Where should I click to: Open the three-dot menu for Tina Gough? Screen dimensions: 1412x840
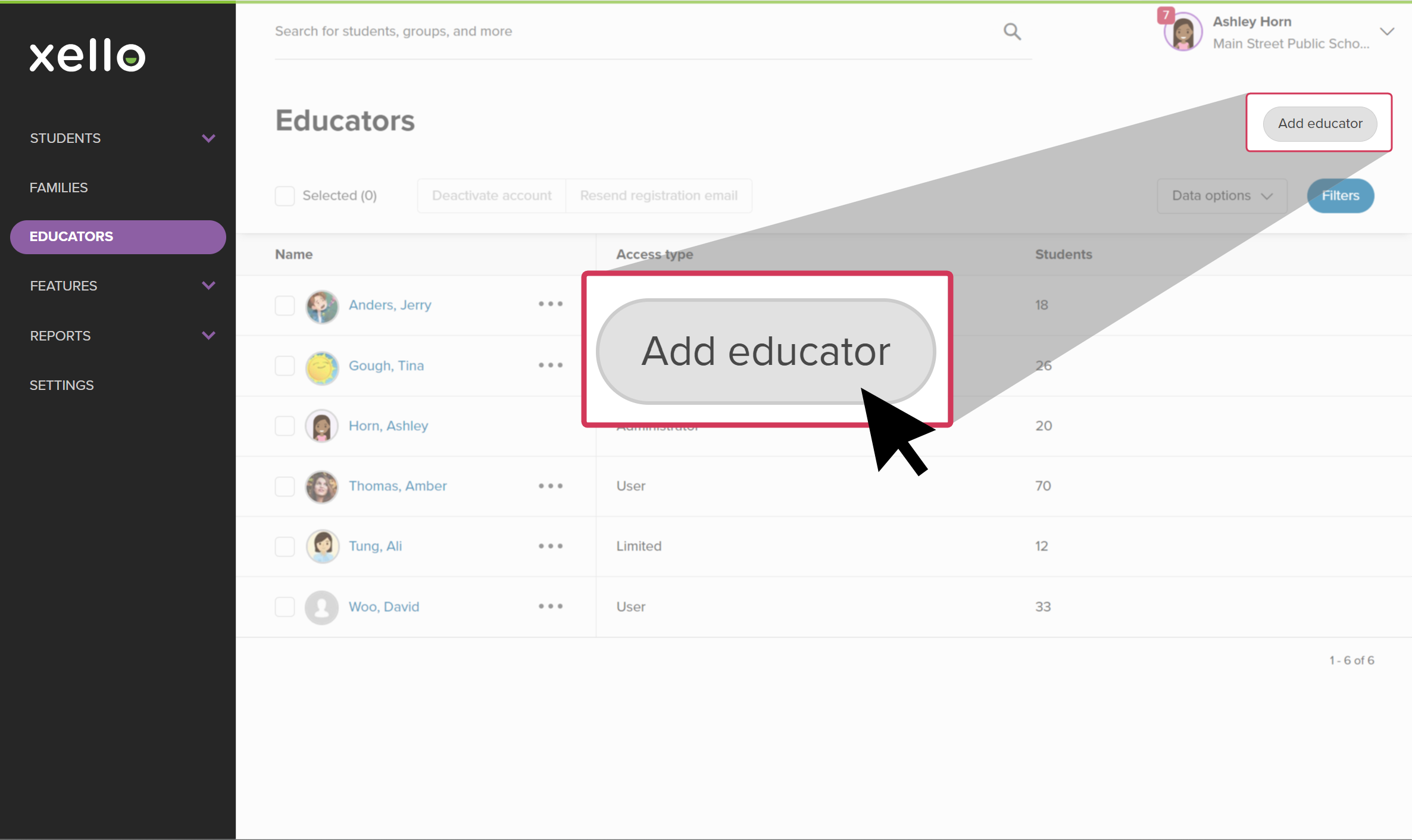pos(550,366)
